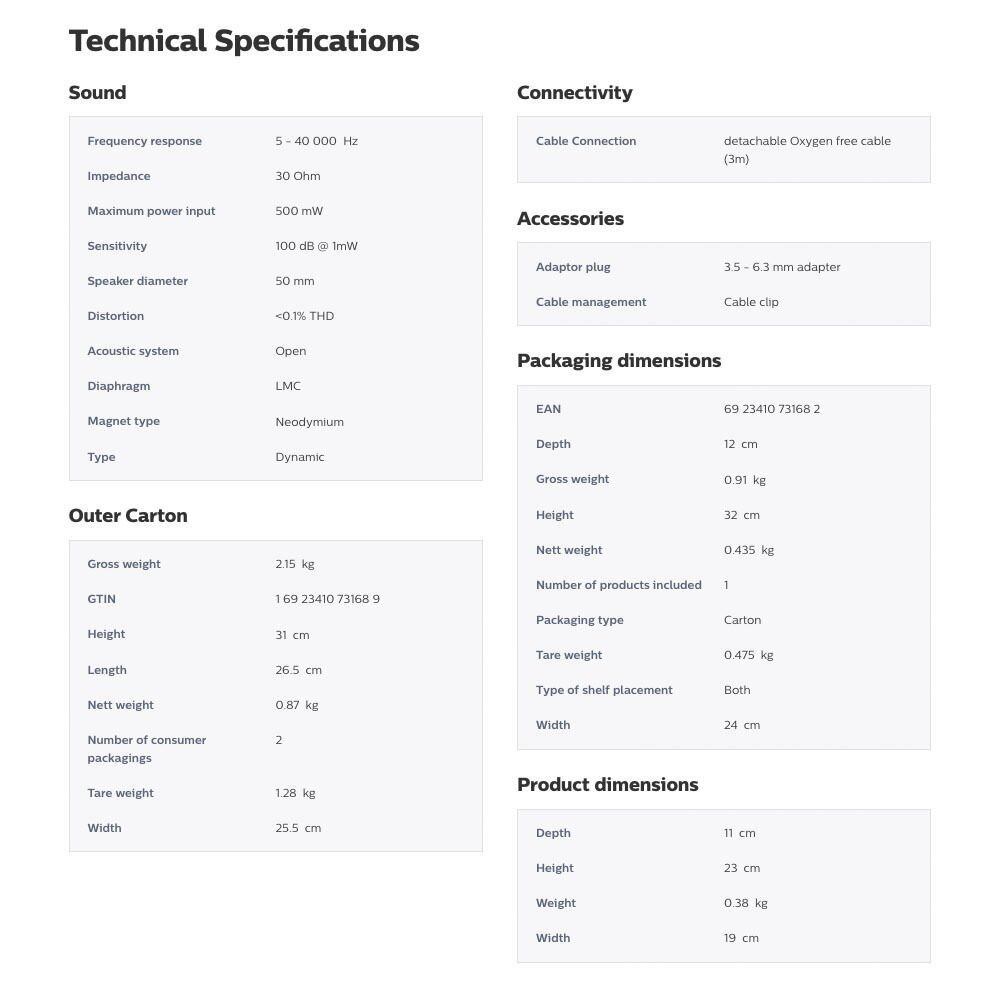Select the 3.5 - 6.3 mm adapter value
Screen dimensions: 1000x1000
click(782, 267)
